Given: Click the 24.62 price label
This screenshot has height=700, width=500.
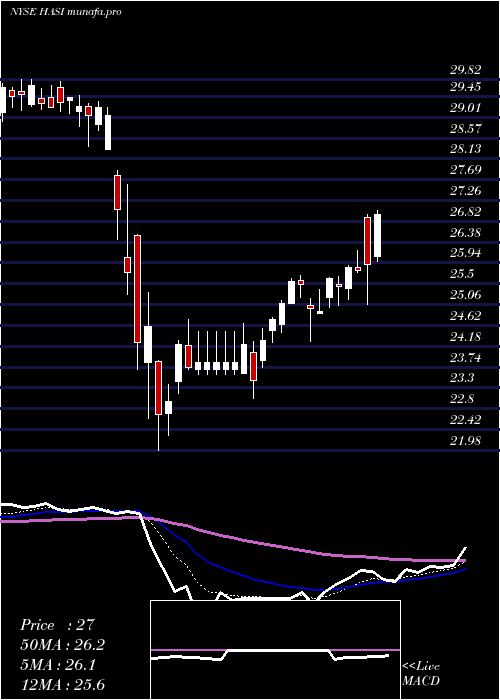Looking at the screenshot, I should click(x=466, y=316).
